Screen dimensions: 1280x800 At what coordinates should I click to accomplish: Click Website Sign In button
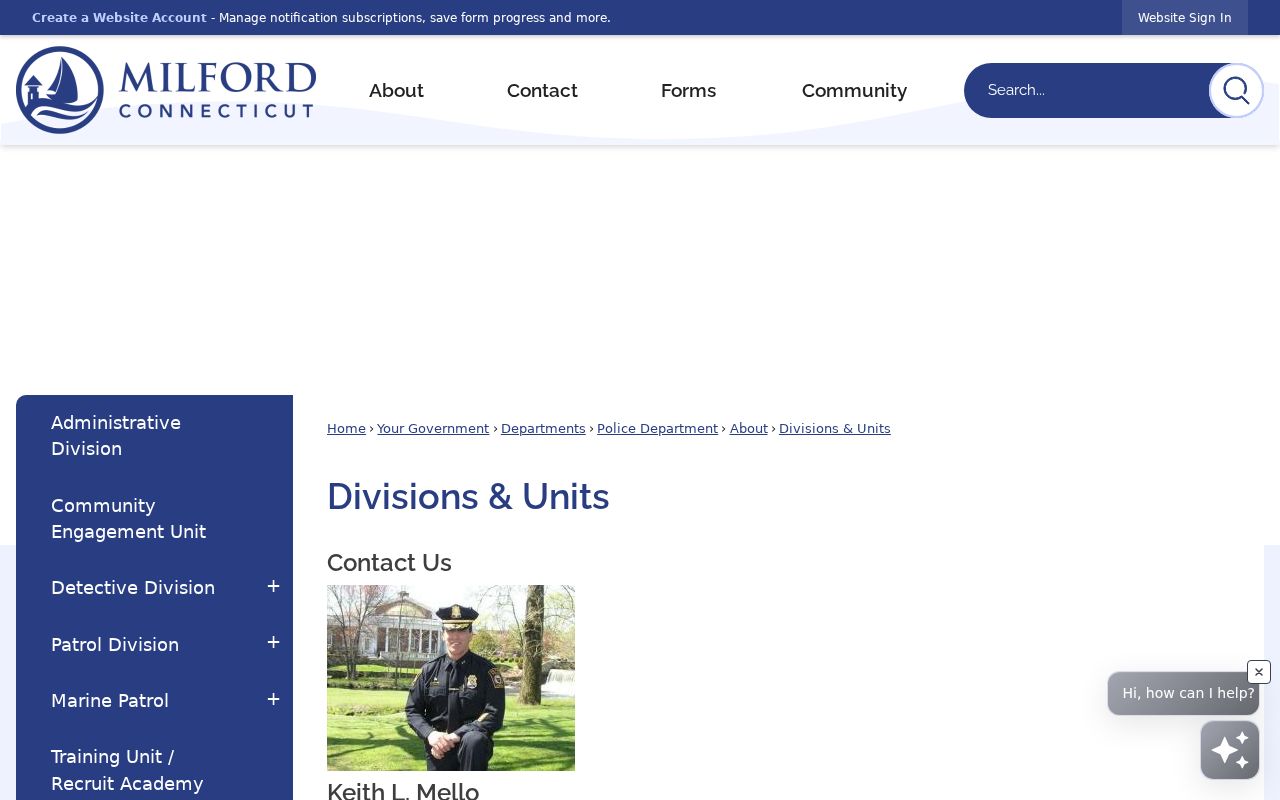(1185, 18)
